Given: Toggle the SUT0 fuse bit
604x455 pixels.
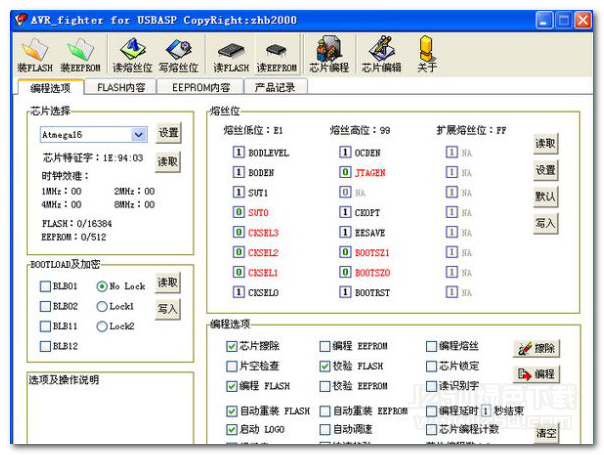Looking at the screenshot, I should [238, 212].
